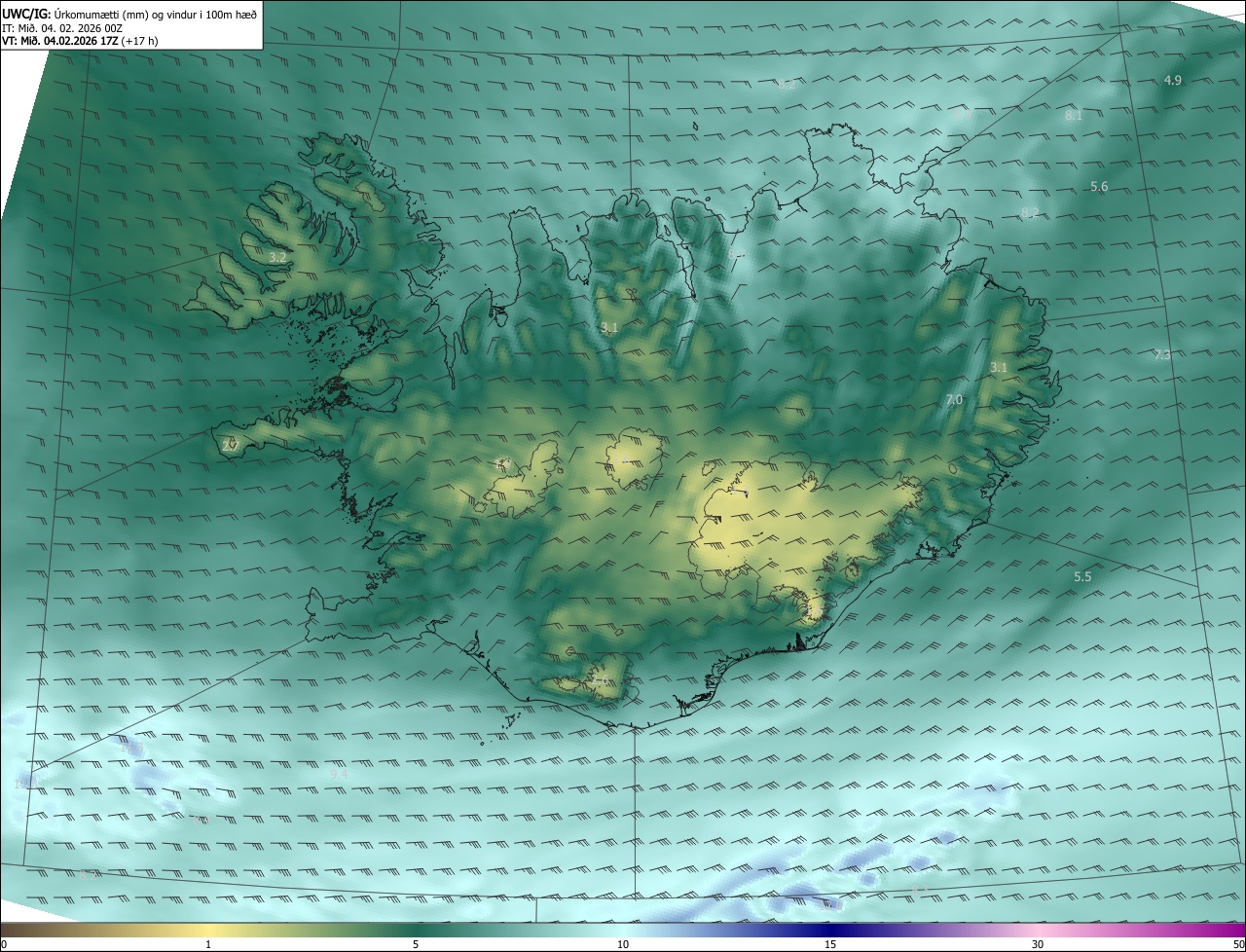Image resolution: width=1246 pixels, height=952 pixels.
Task: Click the 8.1 precipitation value over the sea
Action: pos(1074,115)
